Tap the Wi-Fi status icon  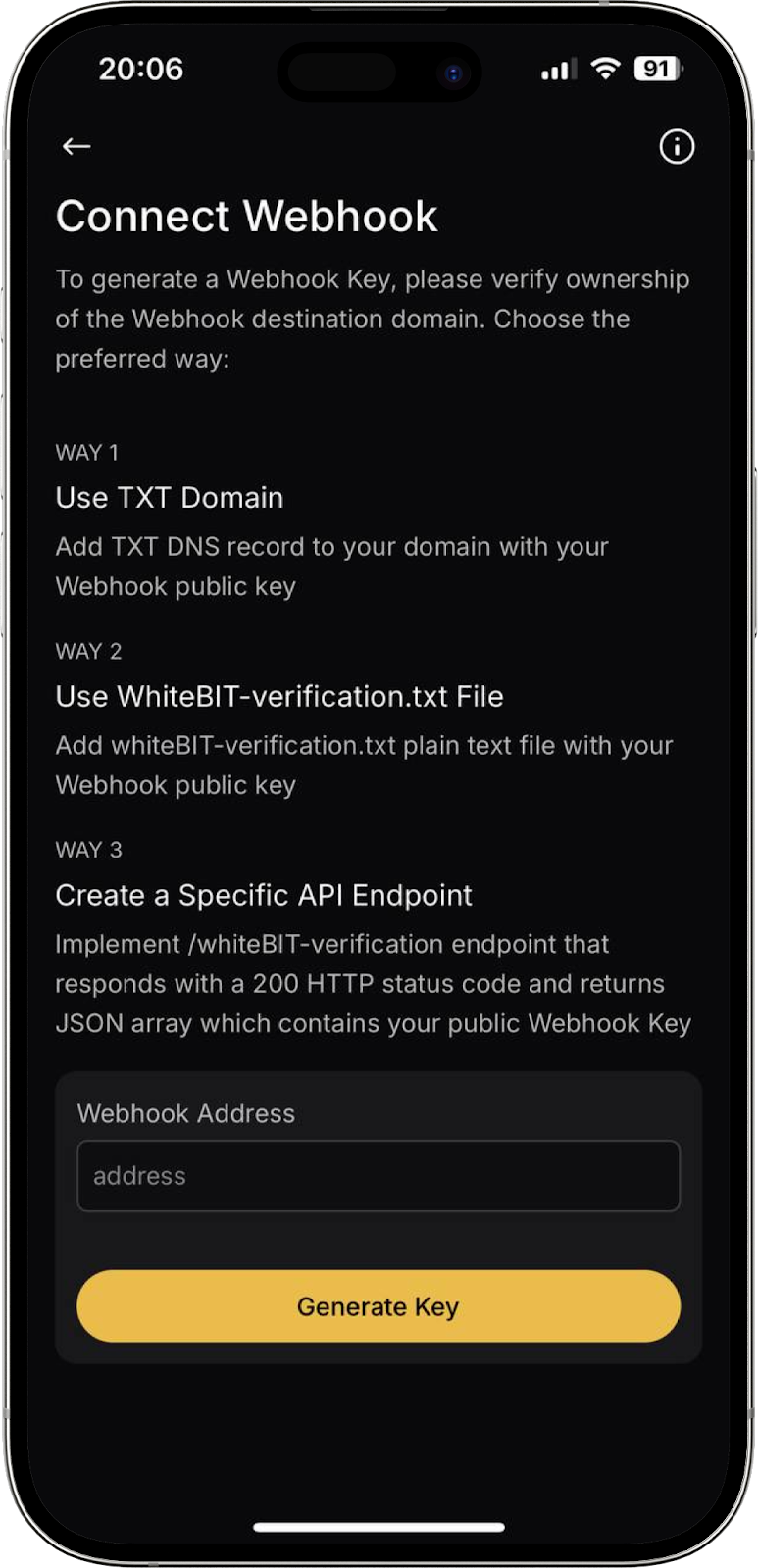tap(607, 69)
